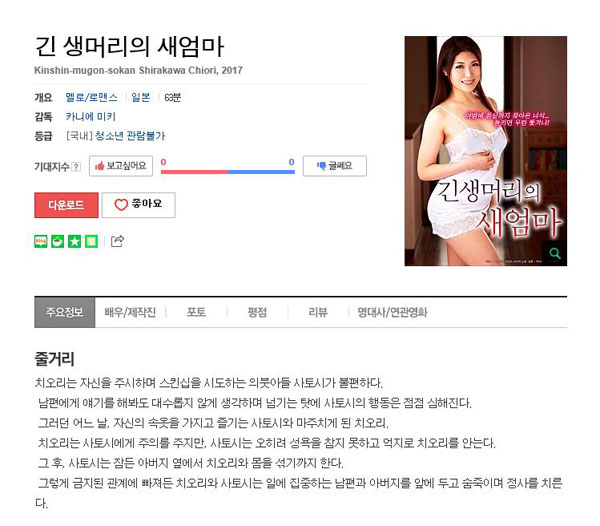Image resolution: width=600 pixels, height=526 pixels.
Task: Open the 평점 tab
Action: point(257,312)
